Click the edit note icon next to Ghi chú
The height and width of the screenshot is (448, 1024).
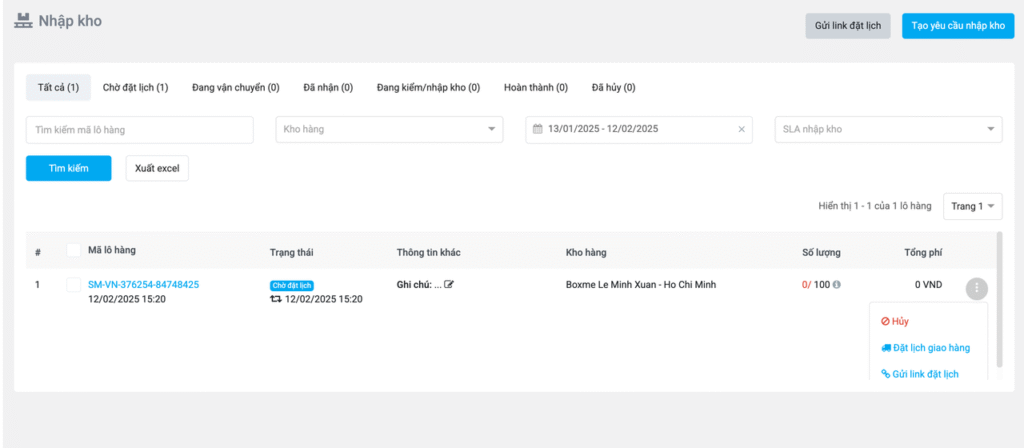click(x=449, y=285)
